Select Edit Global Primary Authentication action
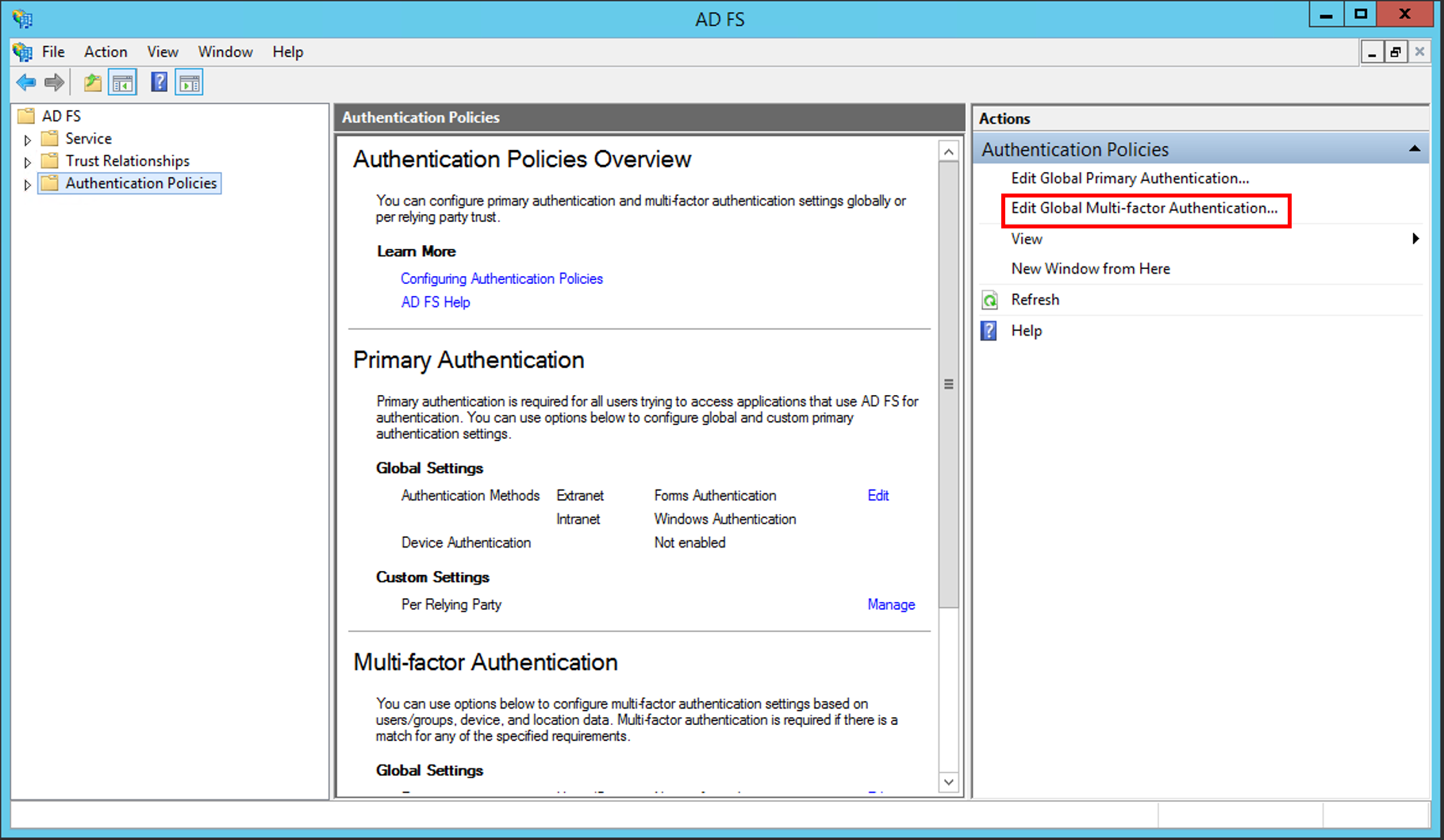 tap(1130, 178)
